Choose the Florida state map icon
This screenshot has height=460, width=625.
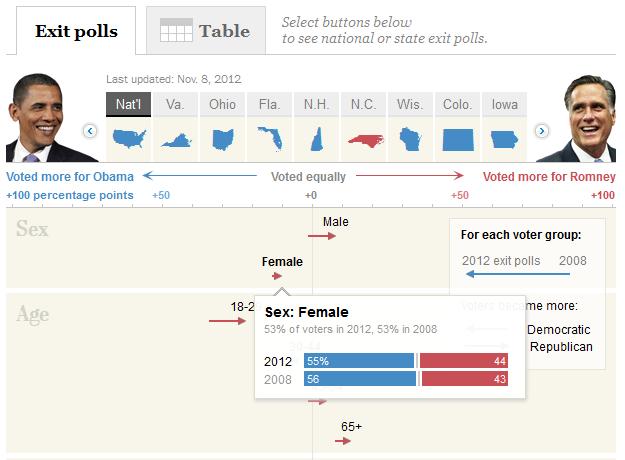tap(270, 139)
